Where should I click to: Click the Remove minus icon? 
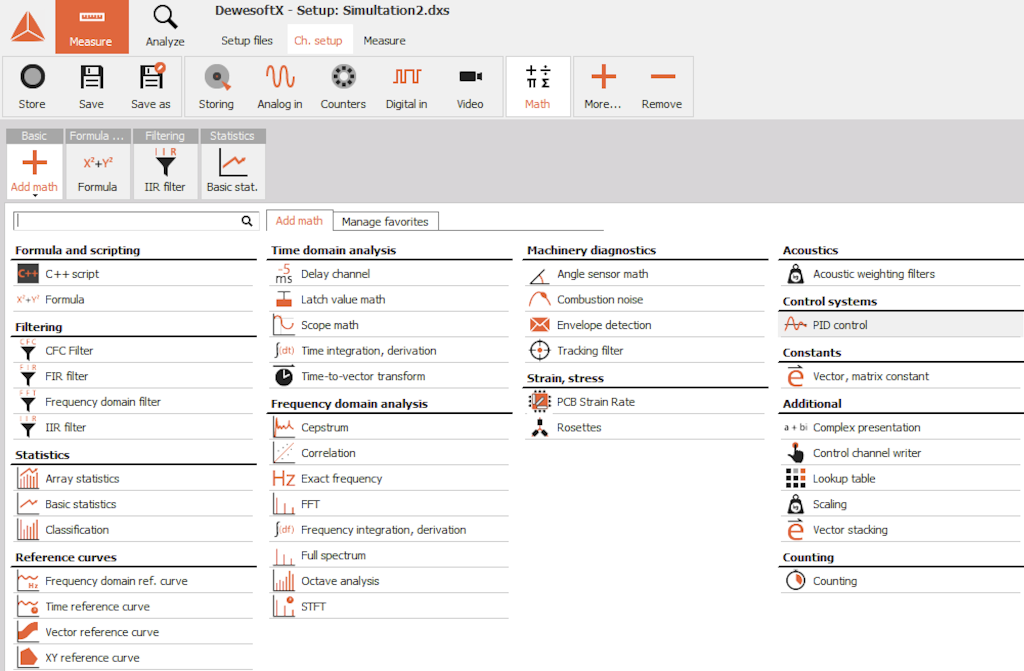(662, 76)
